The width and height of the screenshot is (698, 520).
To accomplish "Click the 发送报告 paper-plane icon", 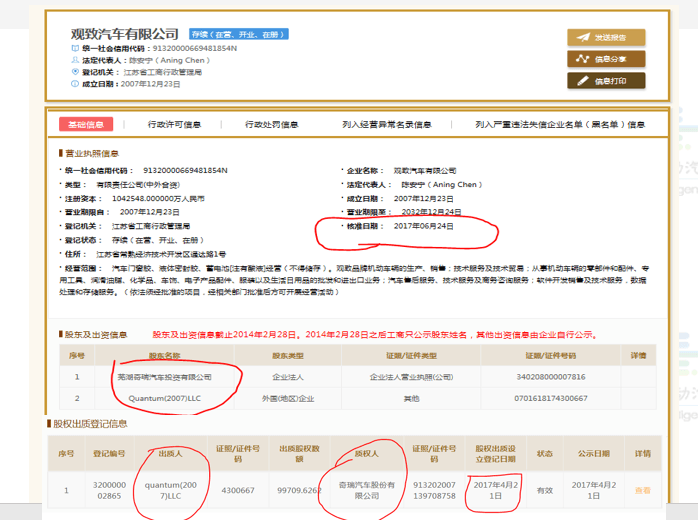I will tap(583, 37).
